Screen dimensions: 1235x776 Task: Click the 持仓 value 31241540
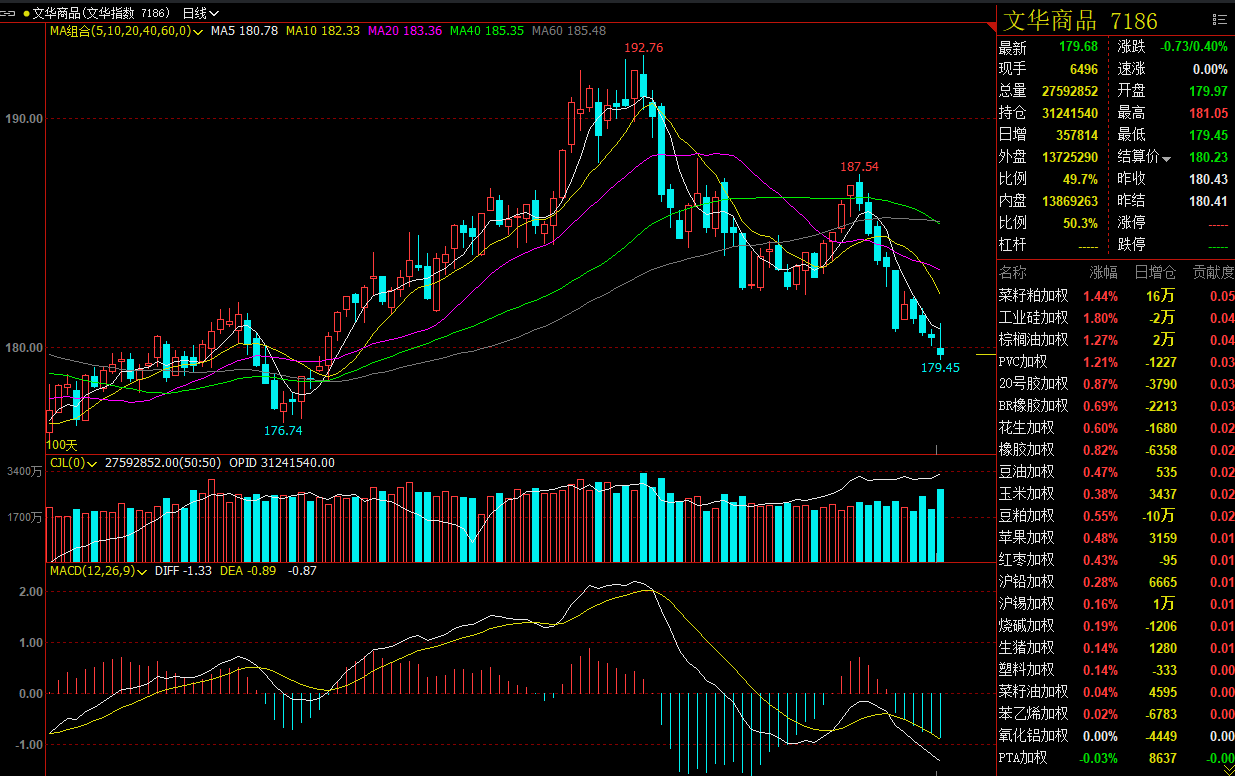(x=1070, y=113)
